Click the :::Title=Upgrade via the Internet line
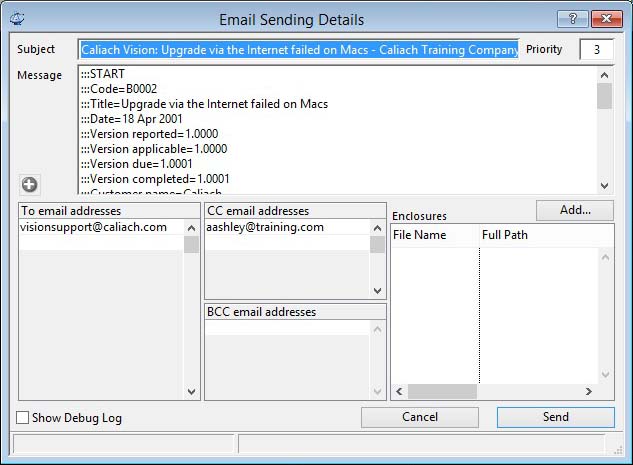633x465 pixels. pos(204,104)
